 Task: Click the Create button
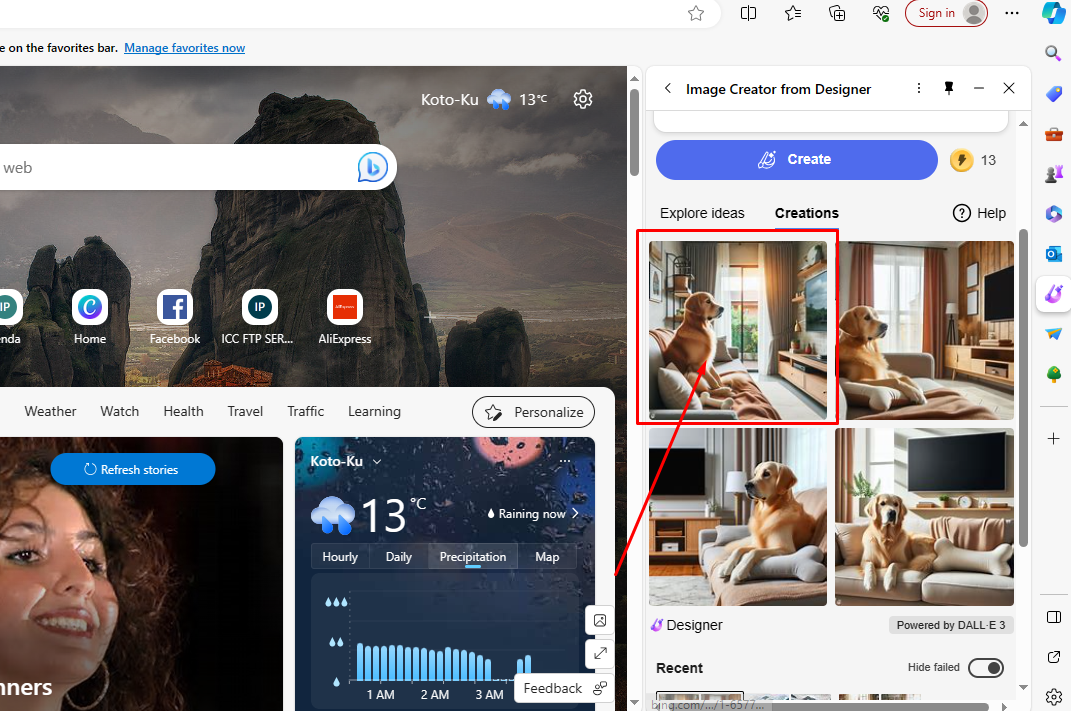(x=796, y=160)
